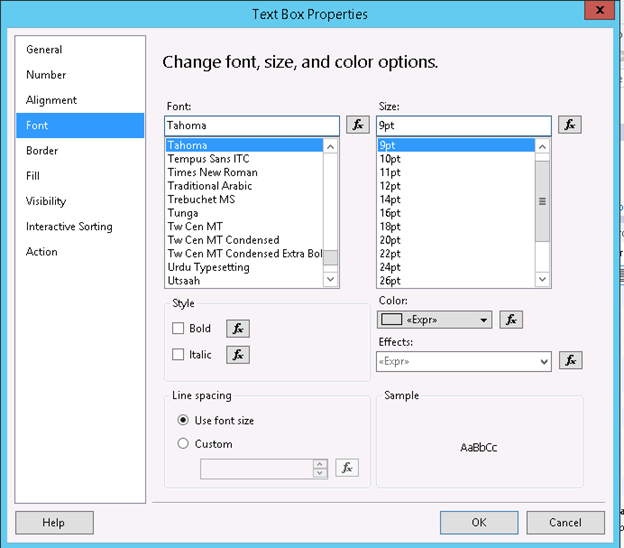Click the OK button

[x=479, y=522]
